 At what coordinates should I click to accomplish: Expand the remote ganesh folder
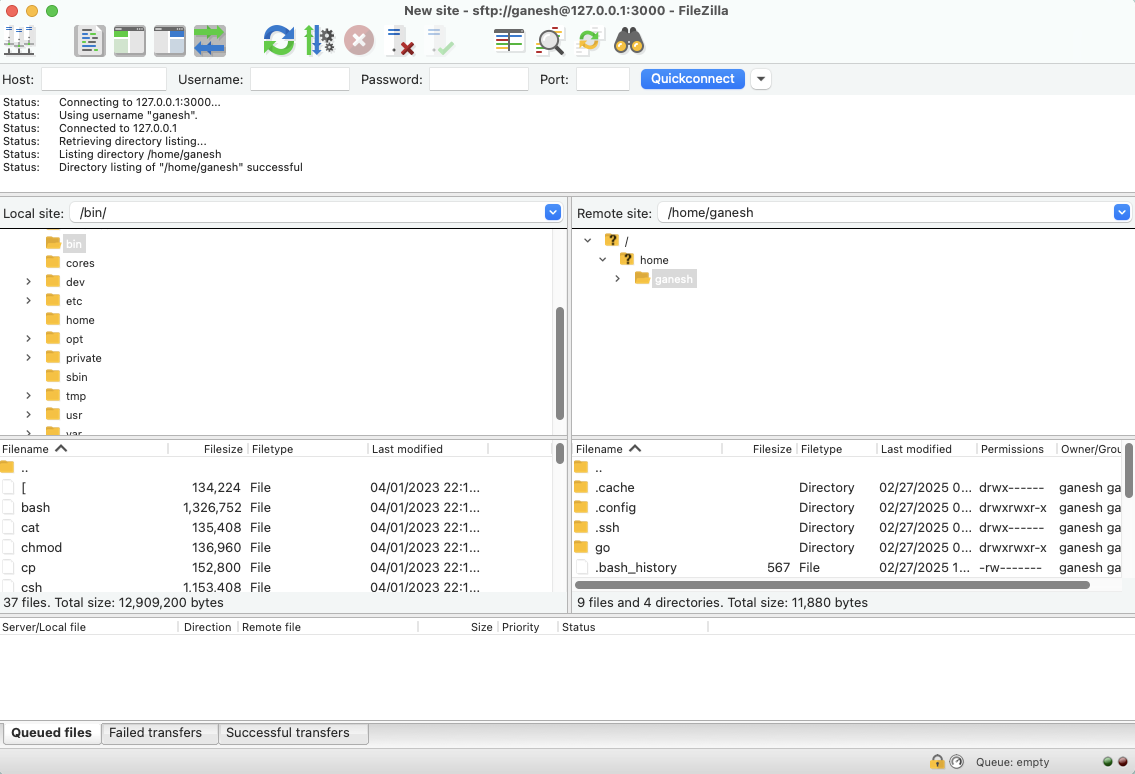point(617,279)
